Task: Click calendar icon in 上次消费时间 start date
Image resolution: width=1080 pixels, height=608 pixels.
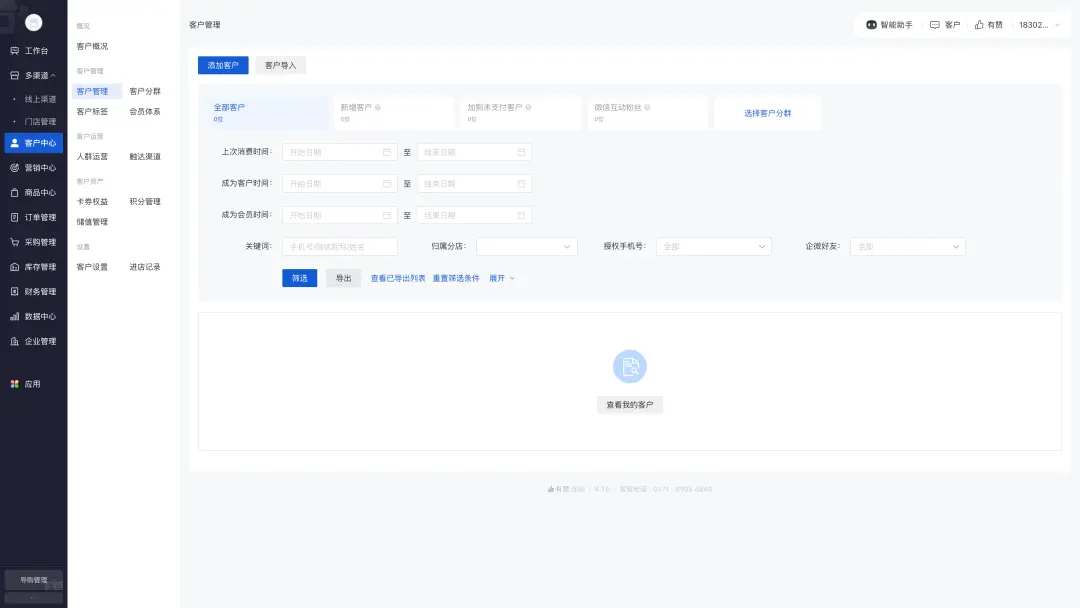Action: [x=386, y=152]
